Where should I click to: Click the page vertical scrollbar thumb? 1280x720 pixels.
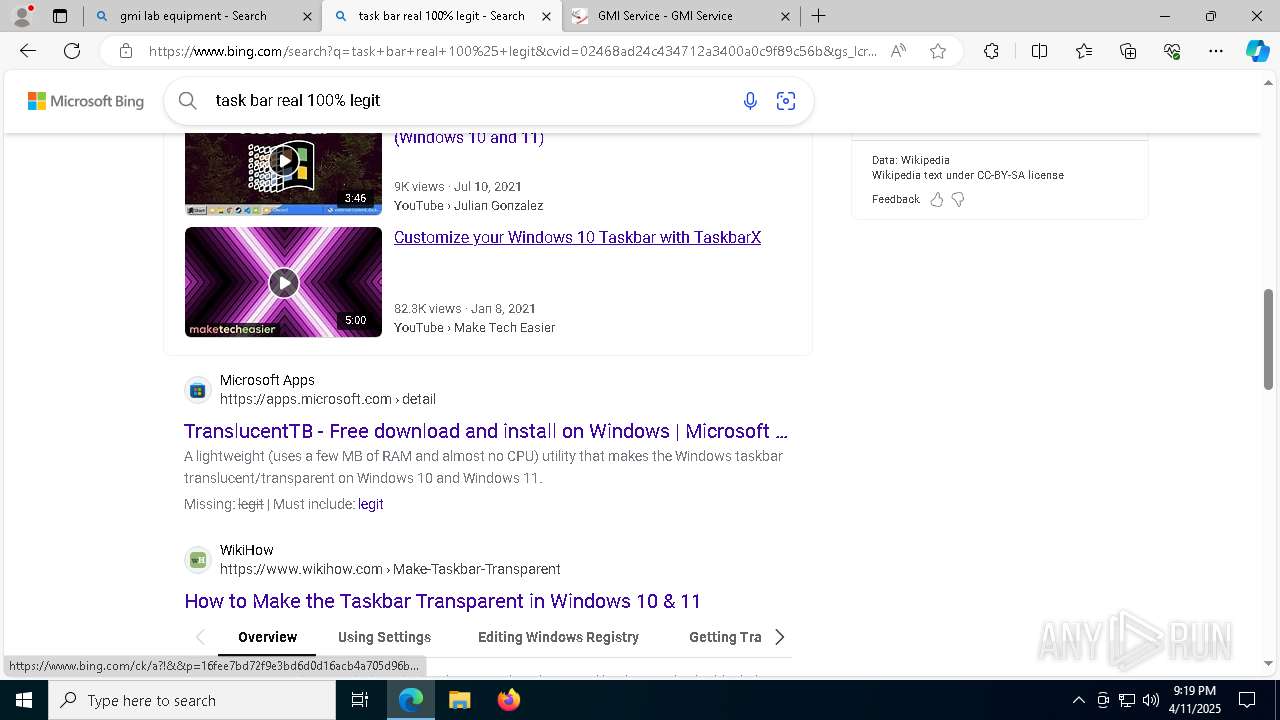(x=1268, y=340)
